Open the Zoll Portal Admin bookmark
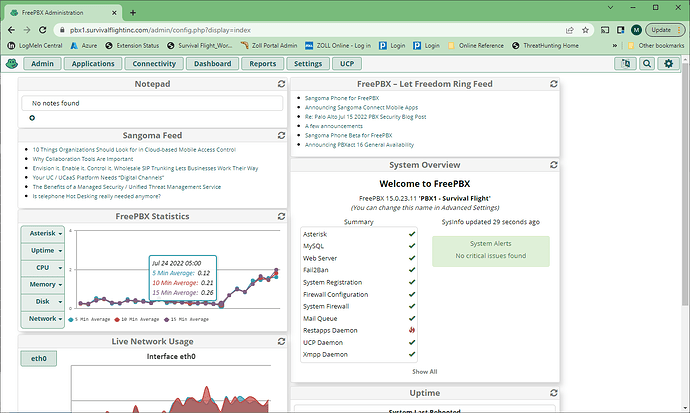690x413 pixels. click(x=269, y=45)
